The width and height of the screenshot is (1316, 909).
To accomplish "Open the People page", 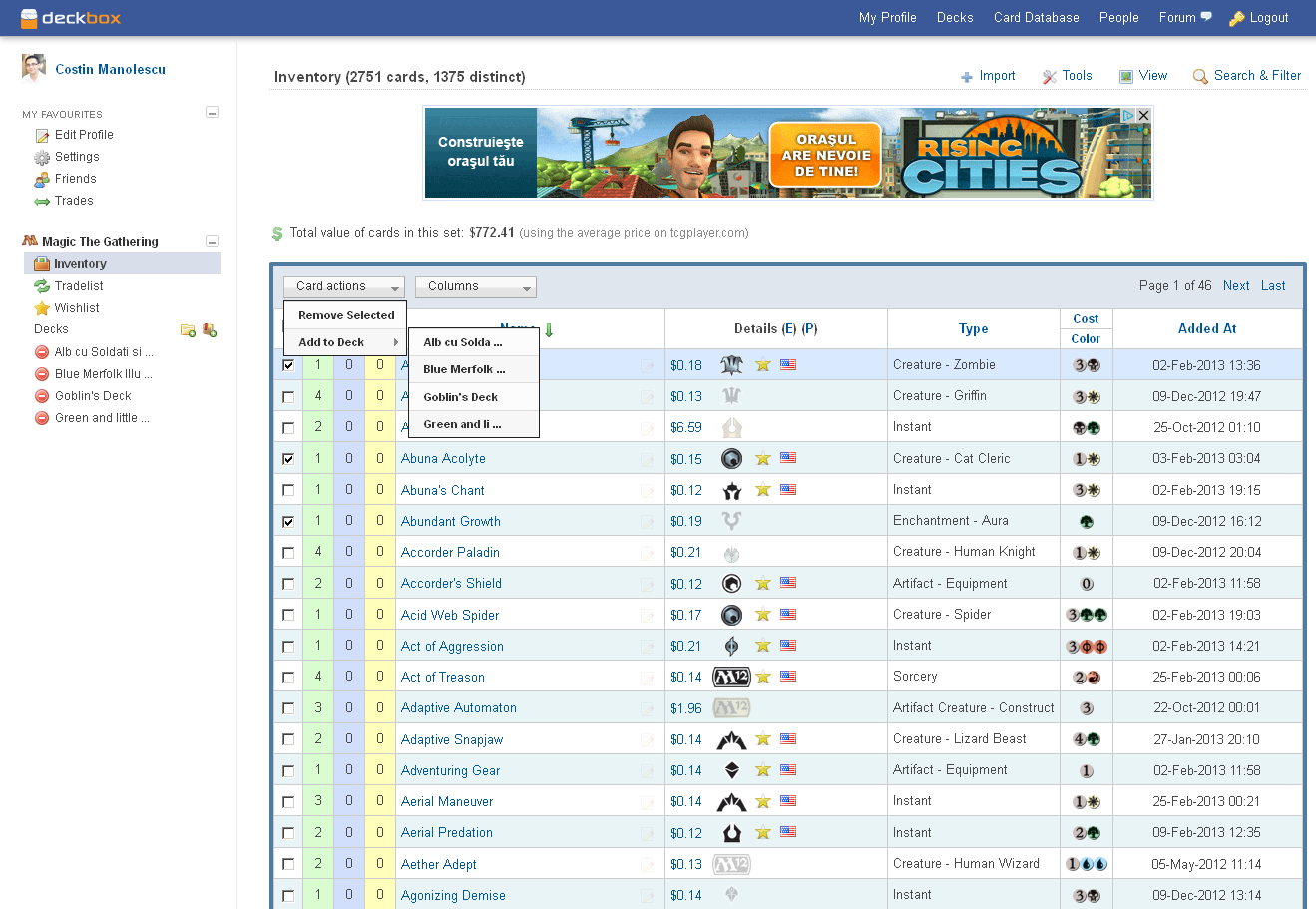I will pos(1119,18).
